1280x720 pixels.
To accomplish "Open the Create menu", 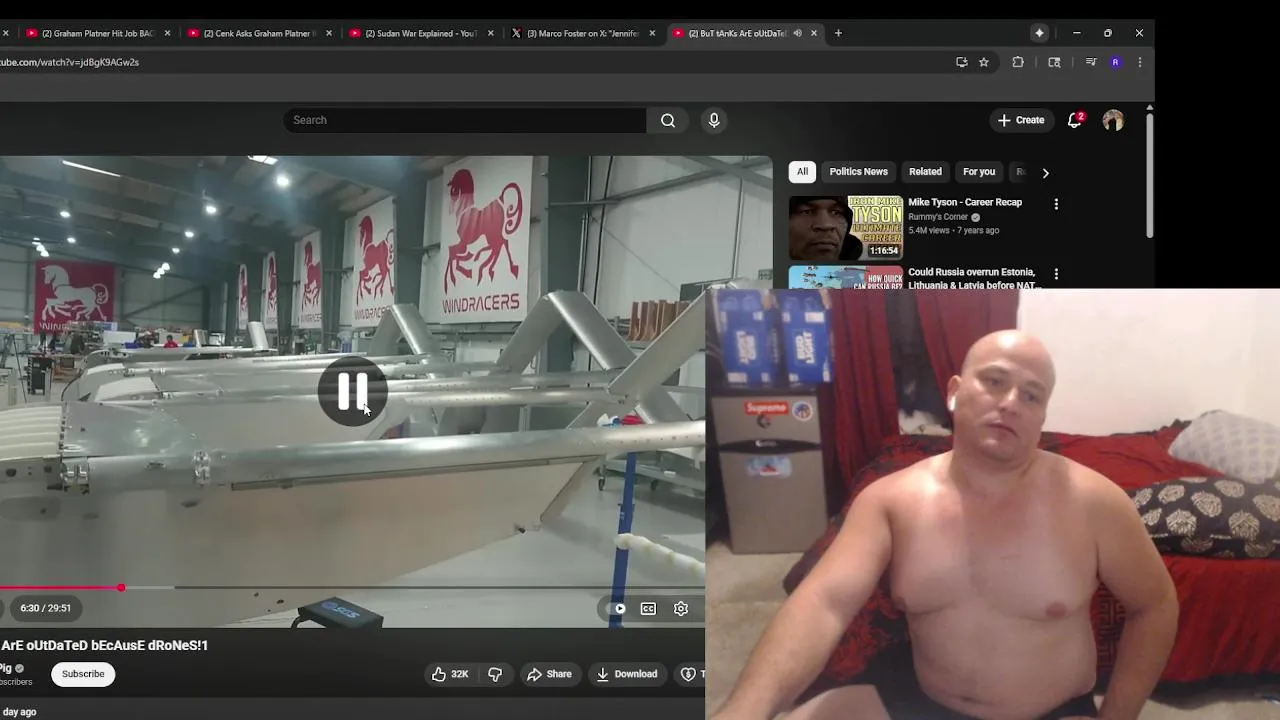I will coord(1021,120).
